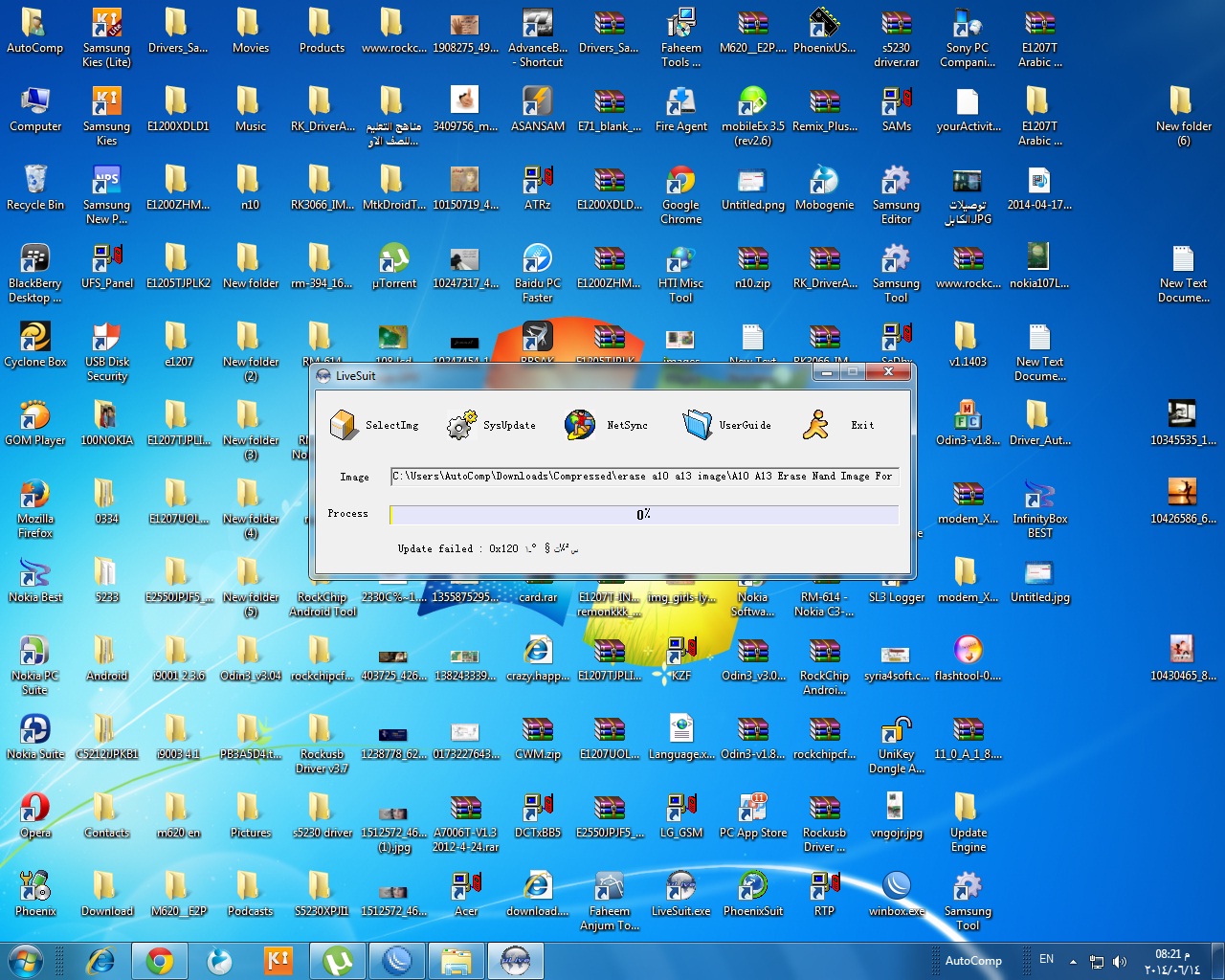This screenshot has height=980, width=1225.
Task: Select Mobogenie desktop icon
Action: tap(825, 188)
